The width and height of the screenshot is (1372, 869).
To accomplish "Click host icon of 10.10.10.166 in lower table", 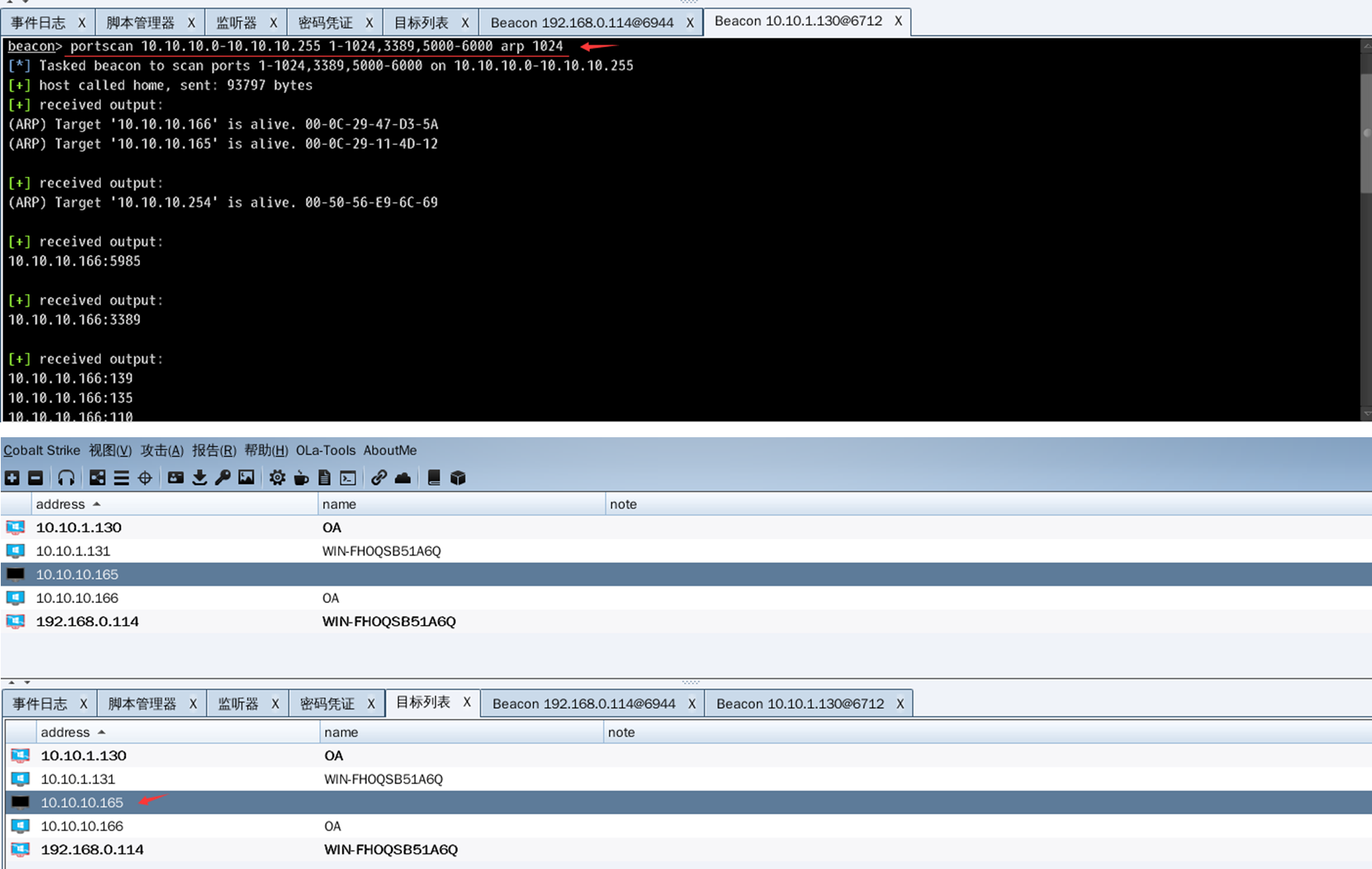I will (x=20, y=826).
